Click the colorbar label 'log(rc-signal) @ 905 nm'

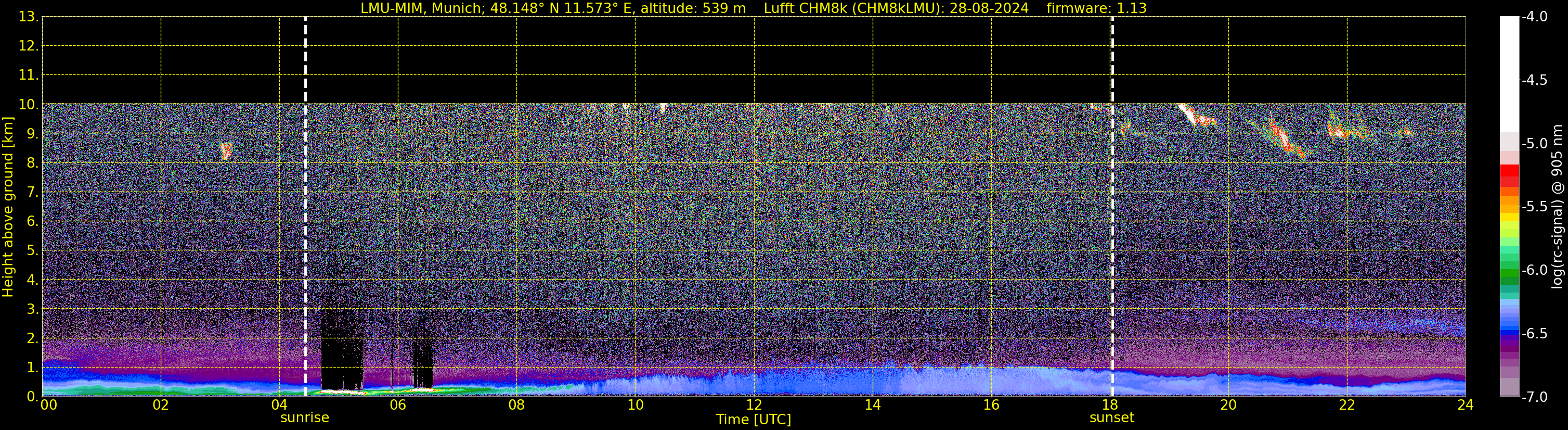coord(1558,207)
